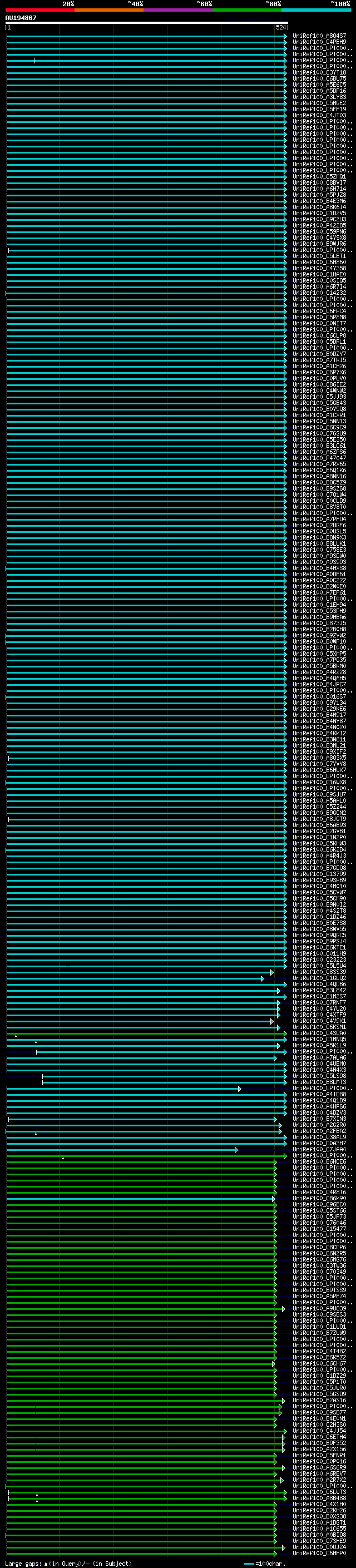Click label UniRef100_C5LS98
The image size is (356, 1568).
click(x=319, y=1076)
